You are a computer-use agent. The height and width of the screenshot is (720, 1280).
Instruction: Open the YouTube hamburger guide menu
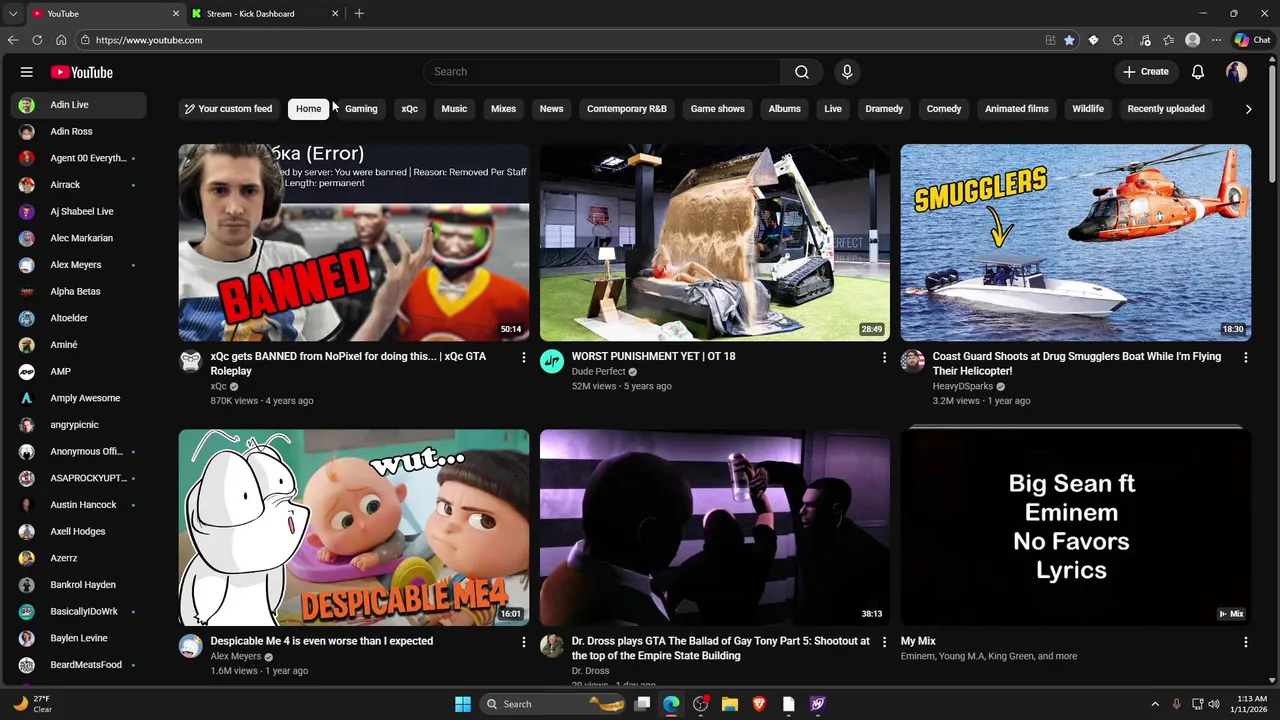27,72
